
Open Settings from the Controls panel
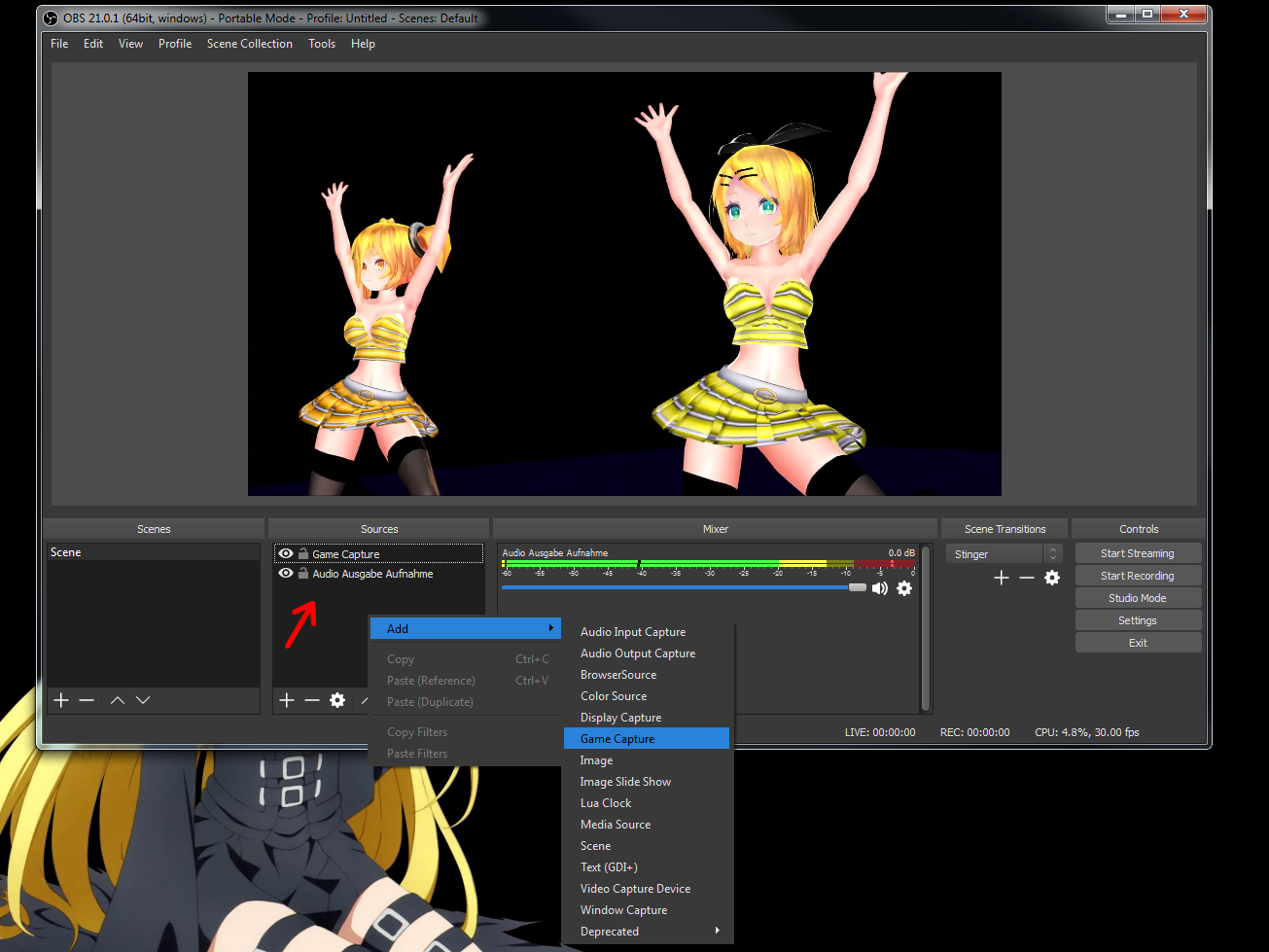coord(1138,620)
